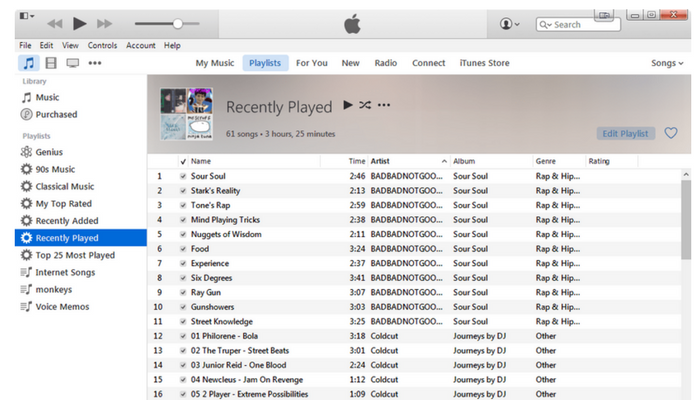The height and width of the screenshot is (400, 700).
Task: Sort by the Genre column header
Action: pos(546,161)
